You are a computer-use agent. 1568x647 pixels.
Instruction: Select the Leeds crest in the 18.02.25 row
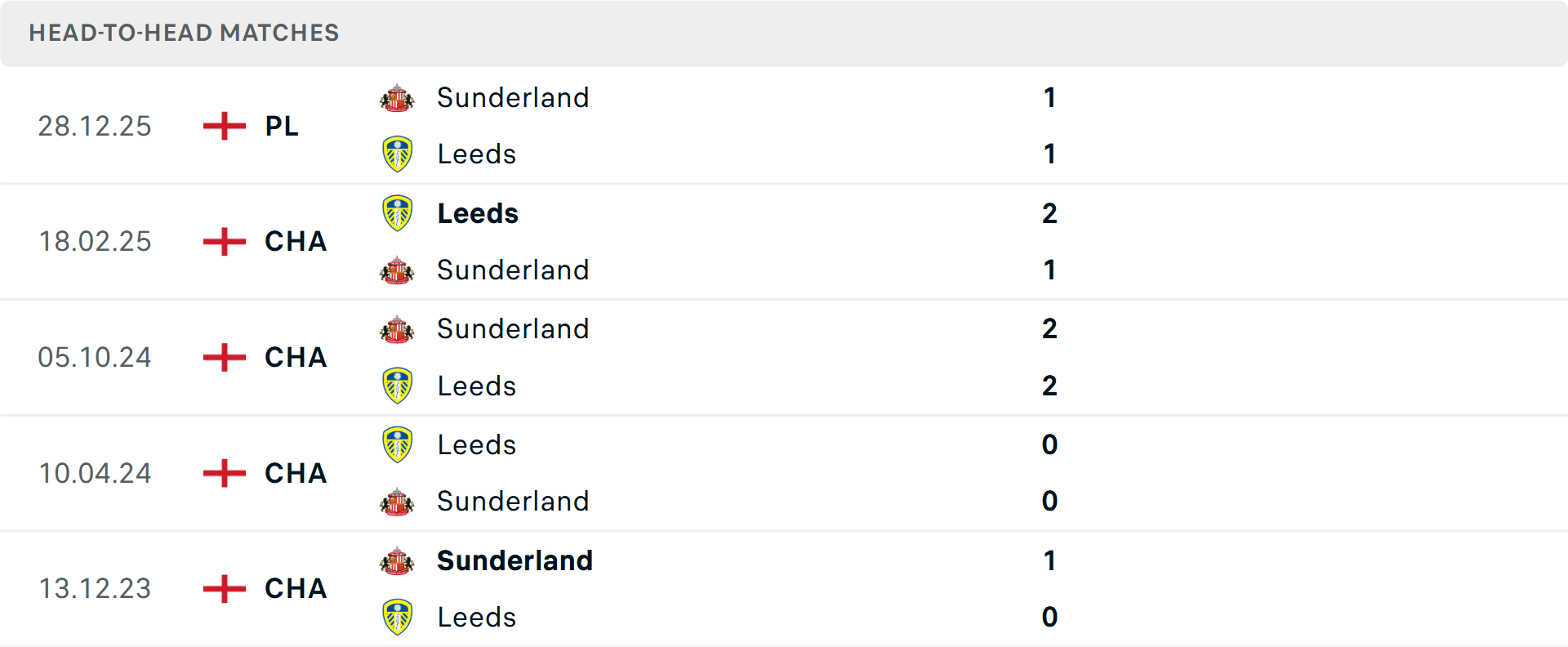397,213
